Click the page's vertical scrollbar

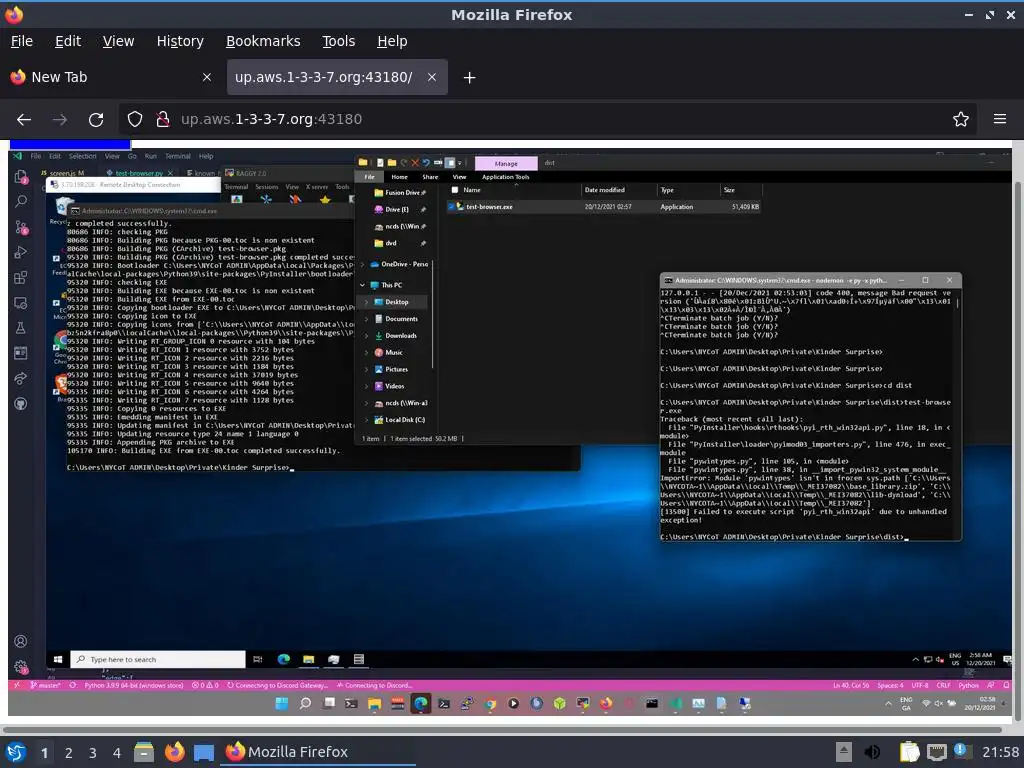click(x=1018, y=451)
